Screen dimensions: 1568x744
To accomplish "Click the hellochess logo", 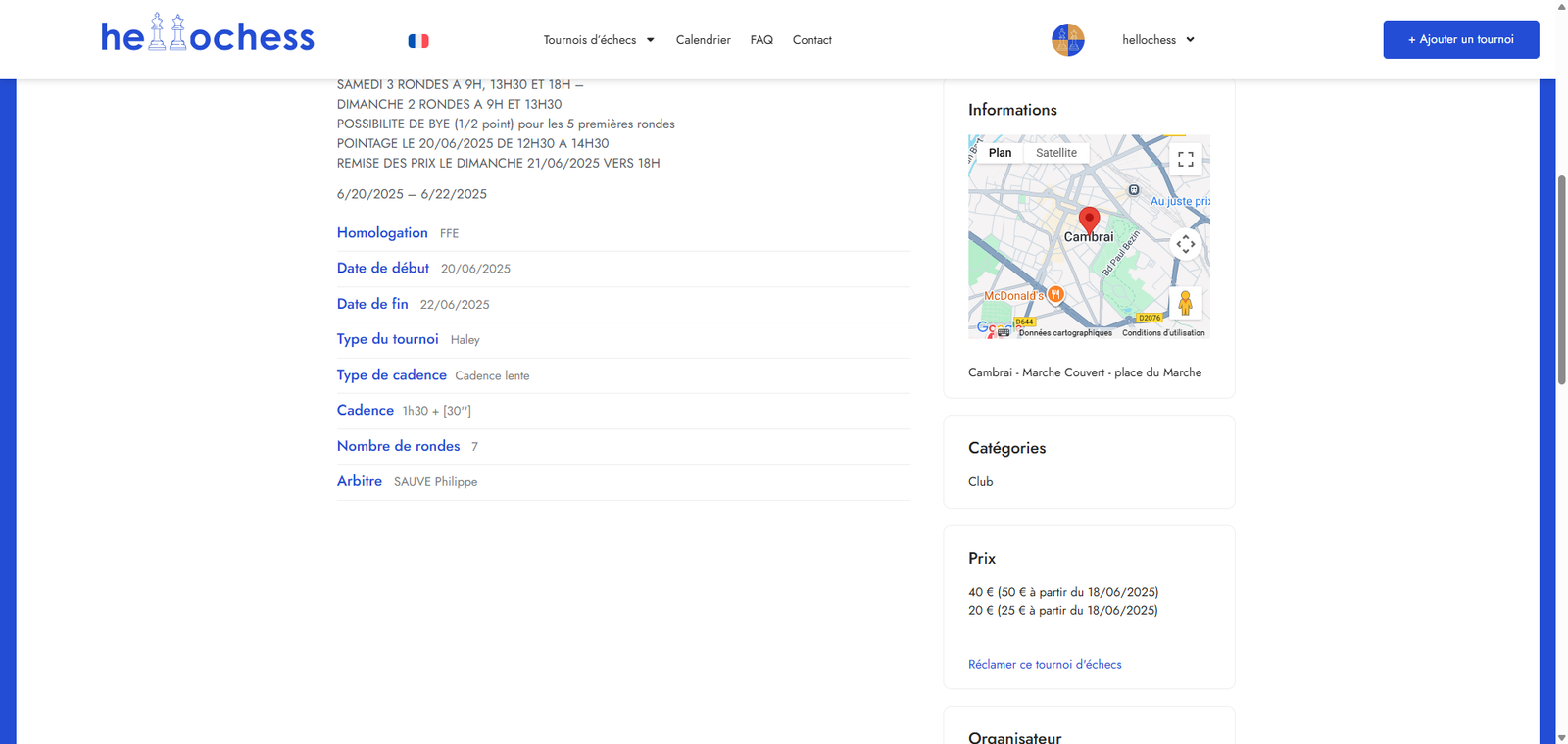I will point(208,36).
